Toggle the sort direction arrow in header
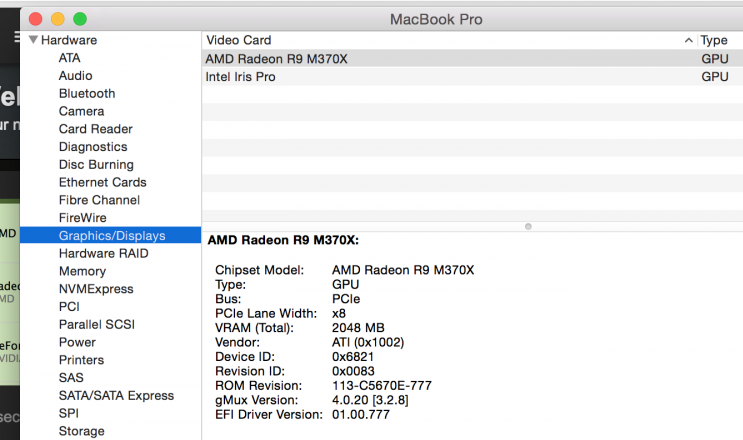 (689, 41)
